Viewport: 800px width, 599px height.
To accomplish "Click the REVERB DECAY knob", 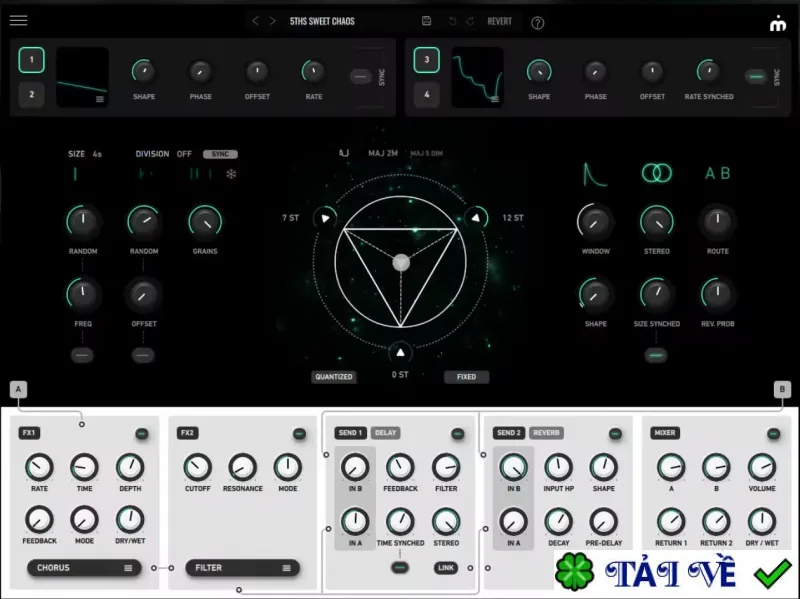I will (559, 521).
